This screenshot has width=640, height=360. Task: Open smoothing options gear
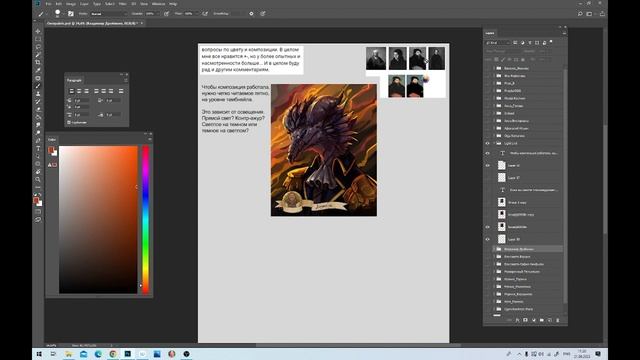coord(251,13)
